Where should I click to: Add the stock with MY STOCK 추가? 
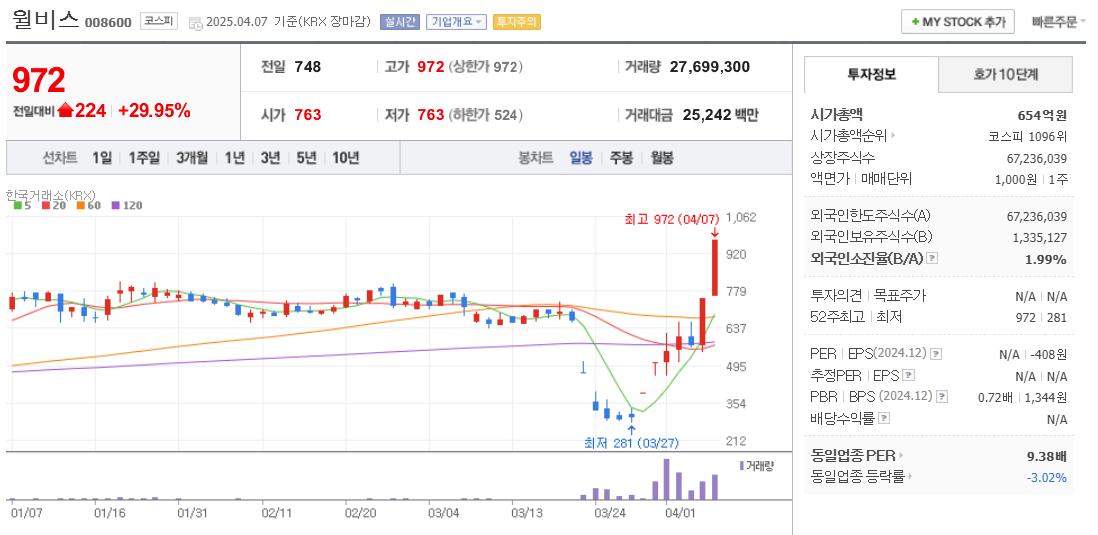(x=957, y=22)
